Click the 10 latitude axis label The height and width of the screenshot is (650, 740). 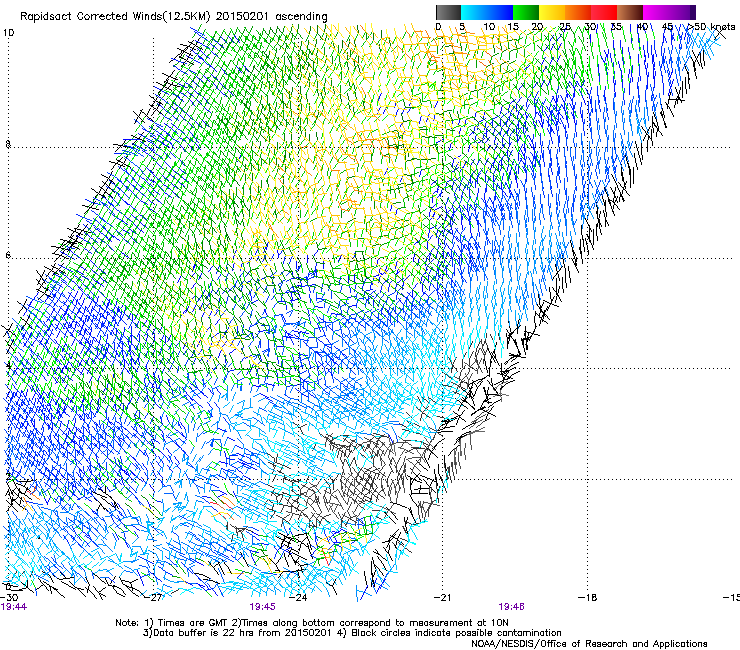(8, 33)
